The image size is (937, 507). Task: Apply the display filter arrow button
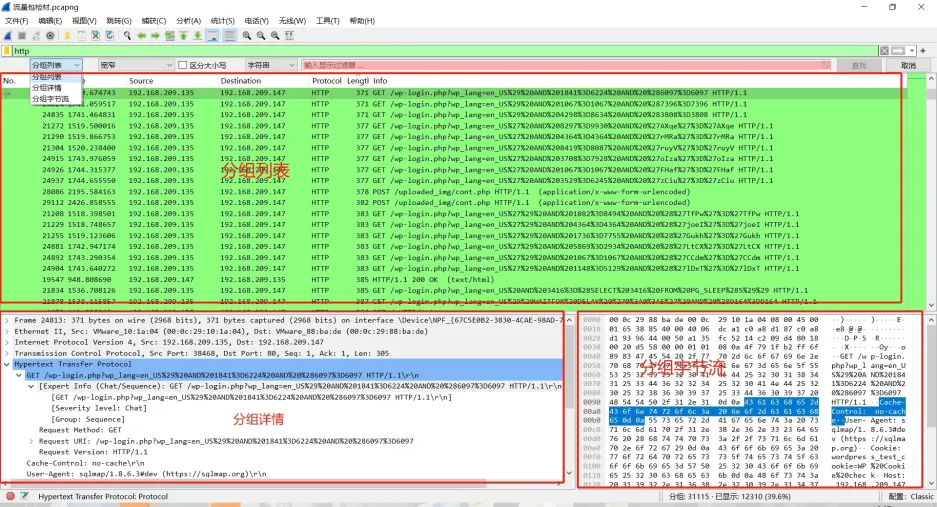[898, 51]
